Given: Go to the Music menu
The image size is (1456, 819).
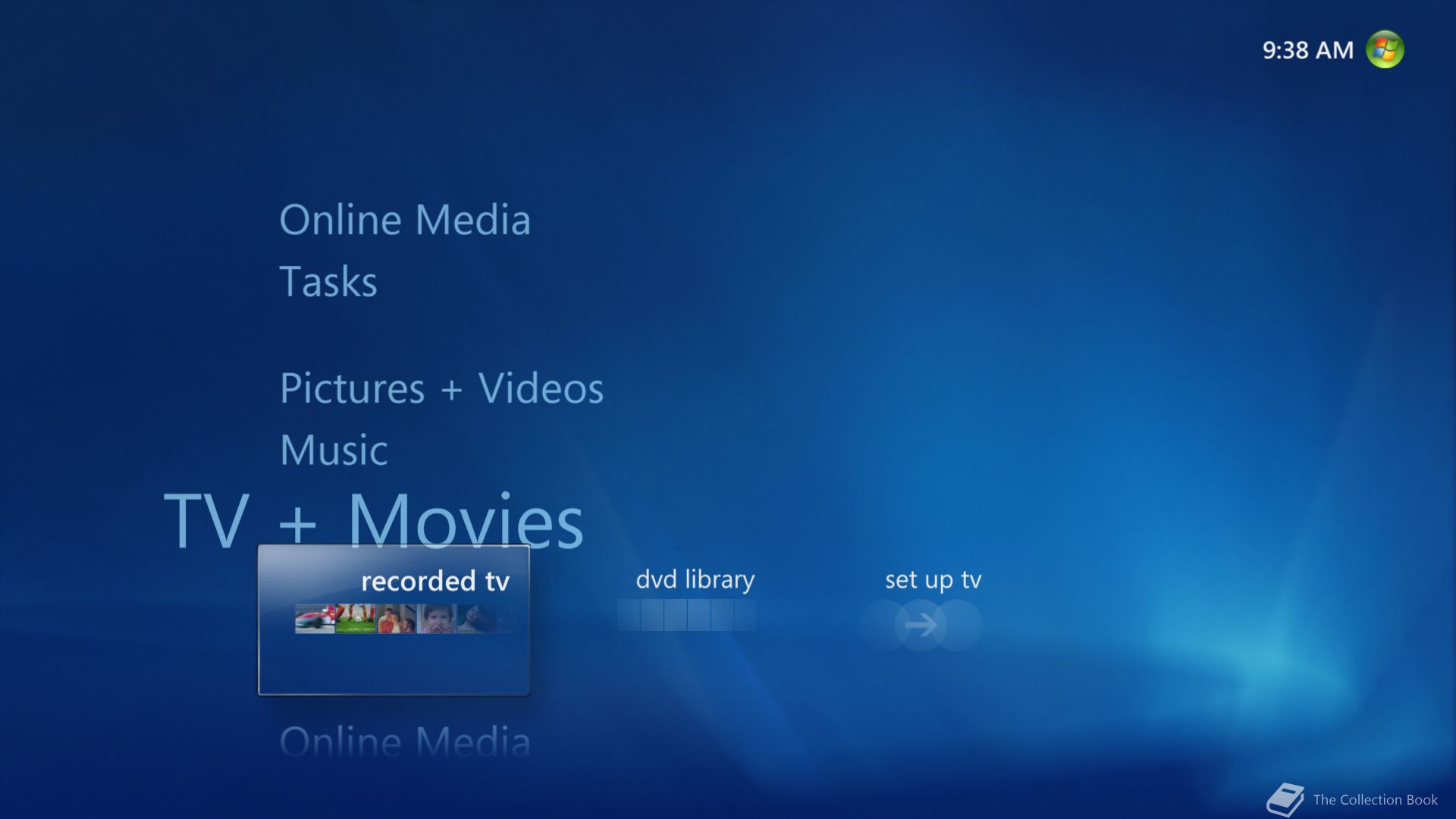Looking at the screenshot, I should click(x=334, y=450).
